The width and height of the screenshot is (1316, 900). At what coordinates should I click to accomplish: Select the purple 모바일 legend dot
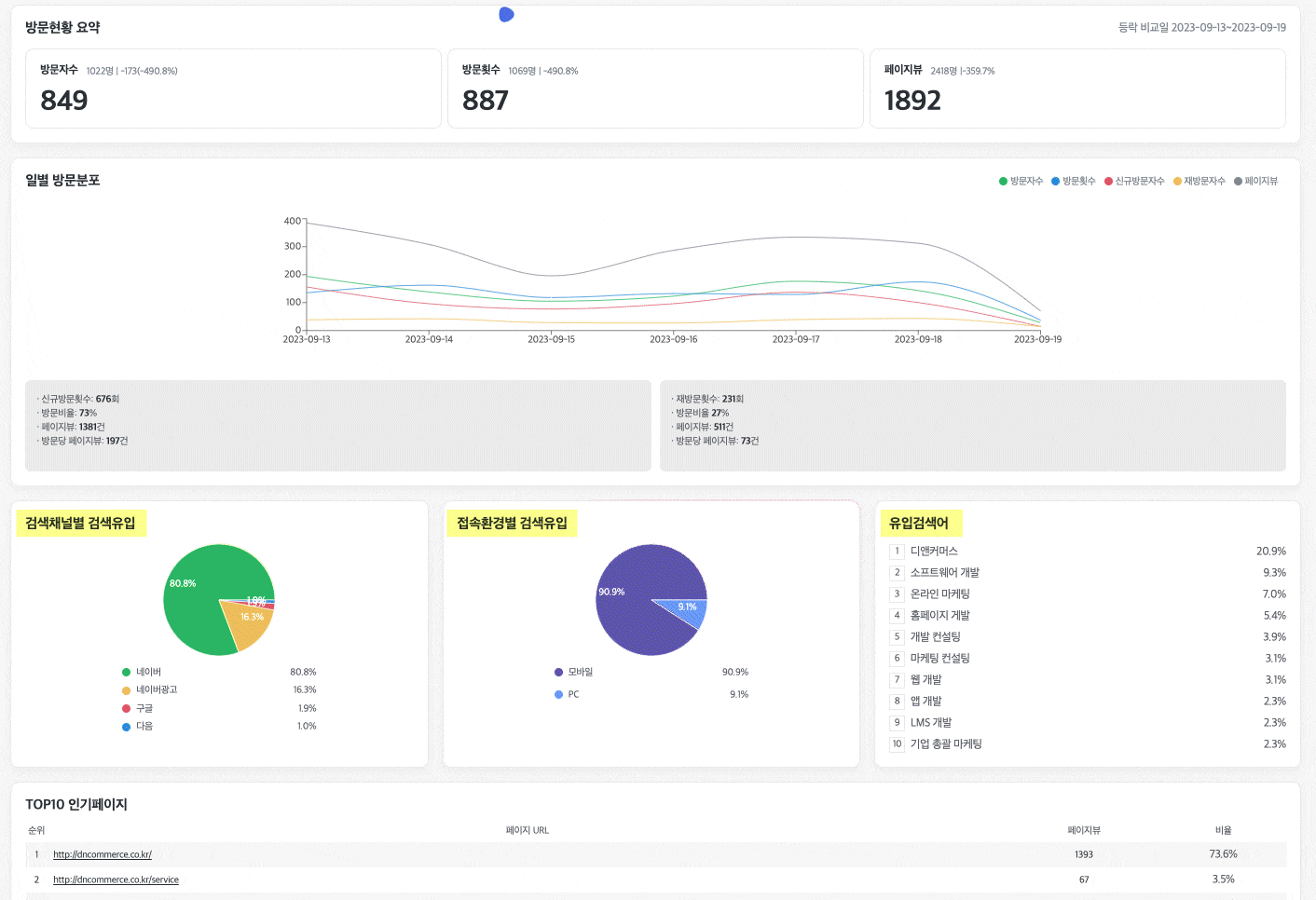click(x=557, y=672)
